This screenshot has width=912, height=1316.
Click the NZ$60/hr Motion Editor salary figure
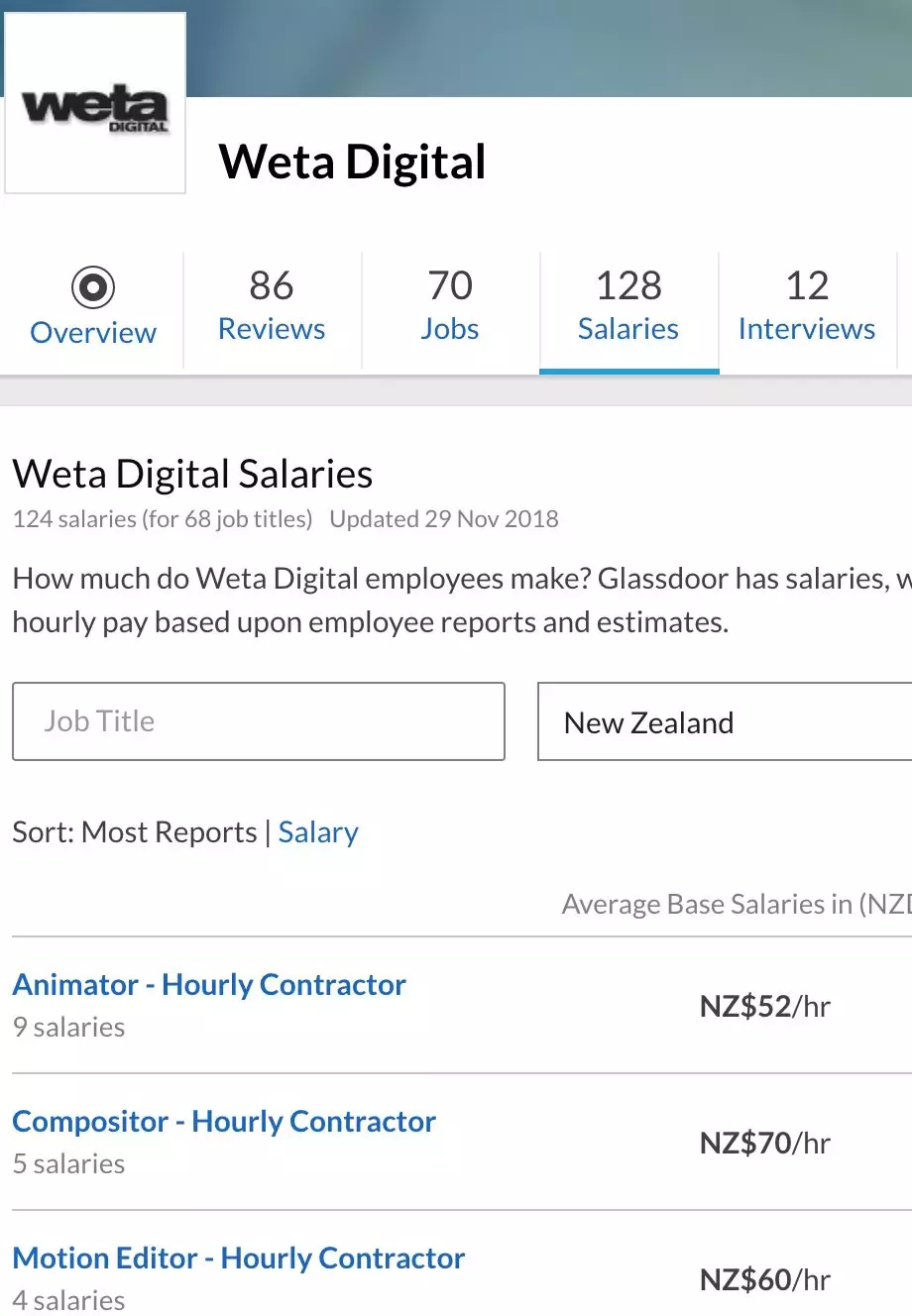pyautogui.click(x=764, y=1280)
